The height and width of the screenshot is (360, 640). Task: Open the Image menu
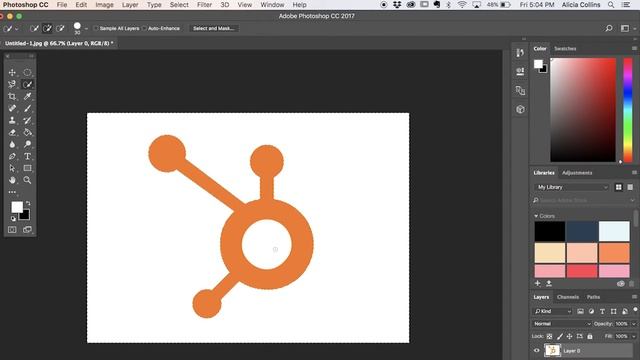coord(104,5)
